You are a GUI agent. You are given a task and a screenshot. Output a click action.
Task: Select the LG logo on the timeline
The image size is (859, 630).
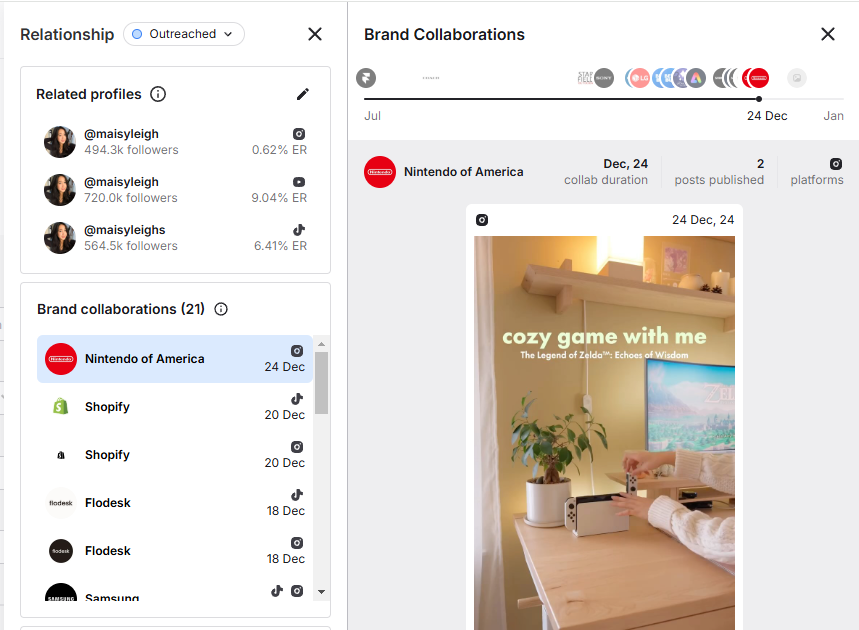638,78
